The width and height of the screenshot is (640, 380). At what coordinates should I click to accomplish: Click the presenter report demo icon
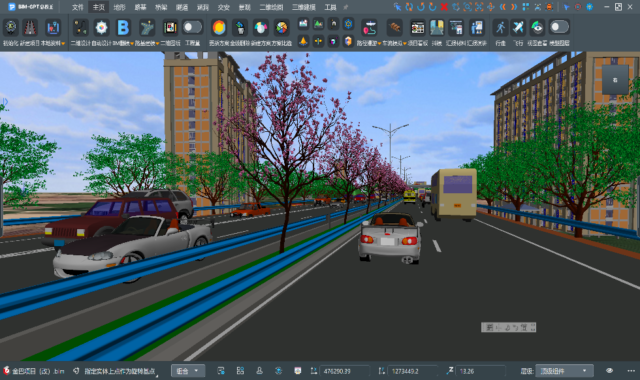point(476,27)
